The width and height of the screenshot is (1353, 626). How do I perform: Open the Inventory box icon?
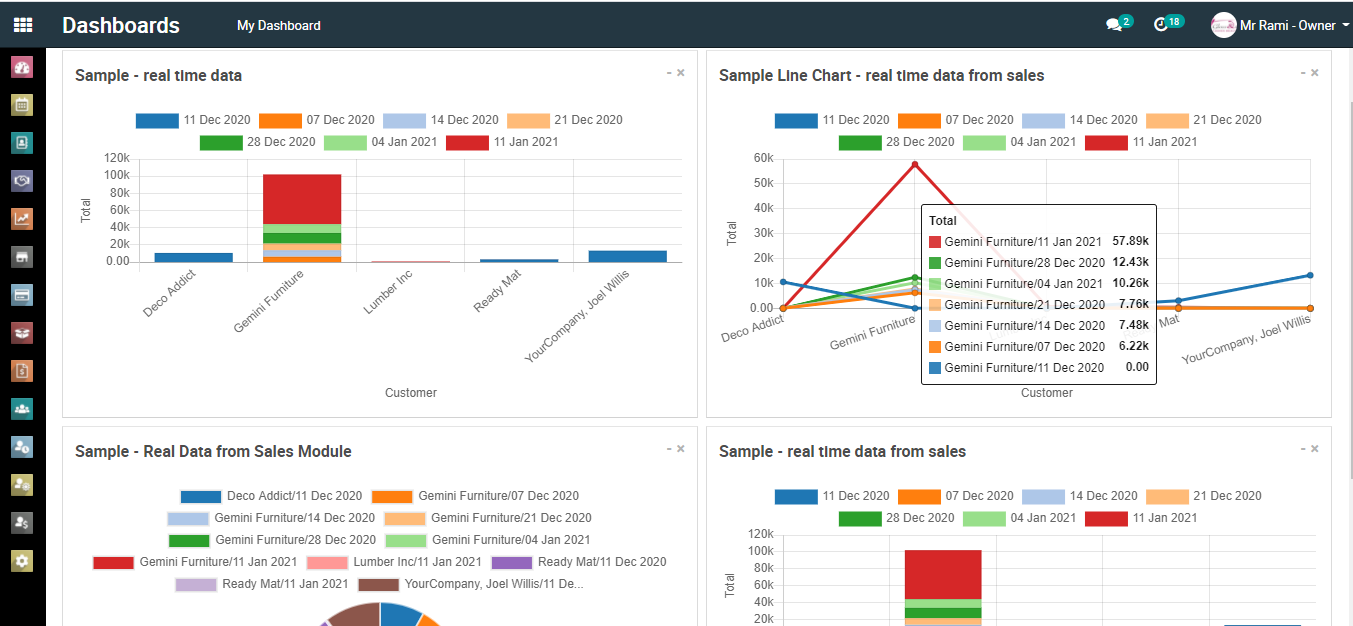22,332
